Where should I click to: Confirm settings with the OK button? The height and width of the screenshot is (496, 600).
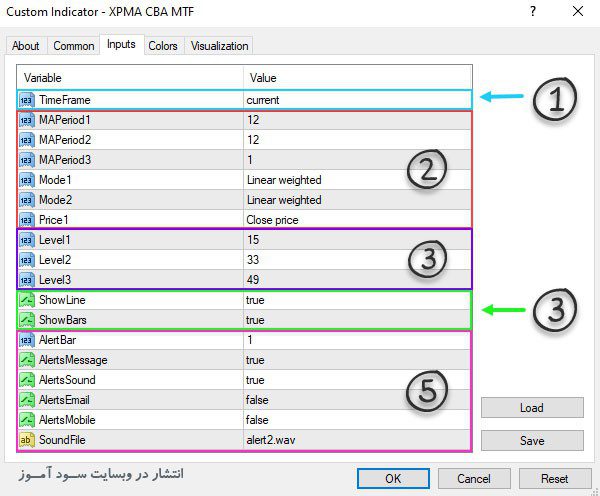(393, 478)
